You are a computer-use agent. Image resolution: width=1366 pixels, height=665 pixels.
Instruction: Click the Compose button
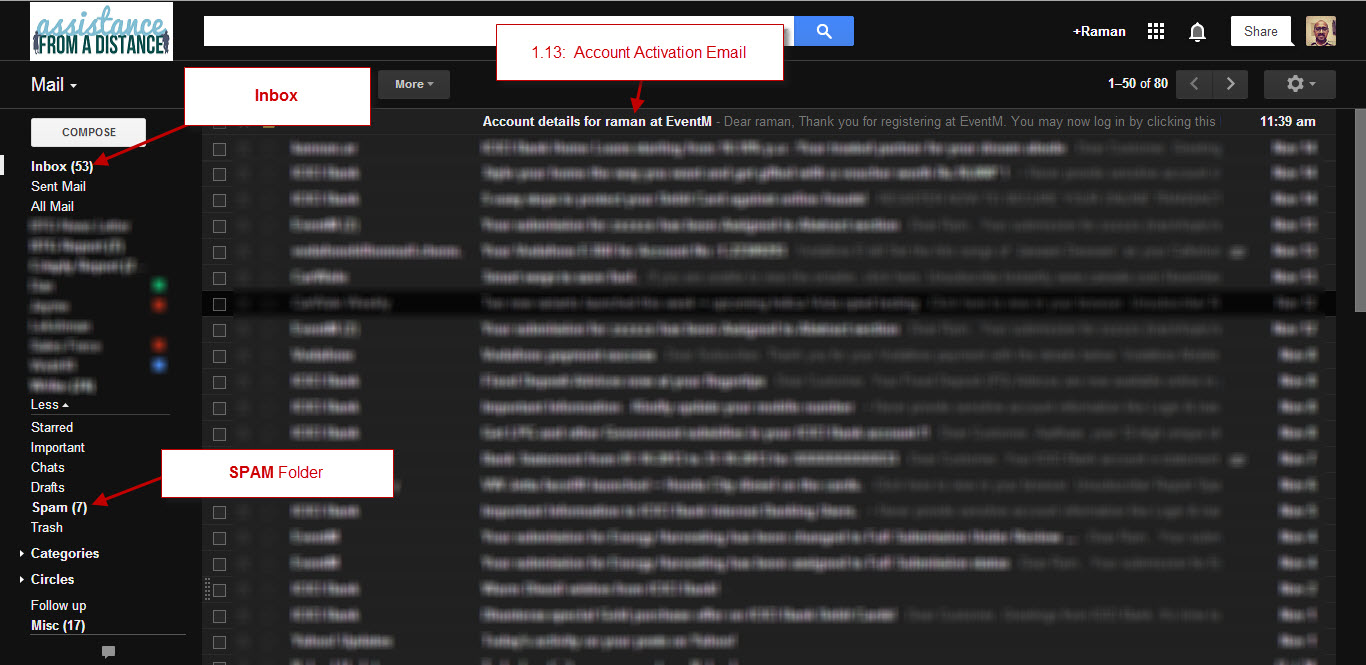click(x=89, y=132)
